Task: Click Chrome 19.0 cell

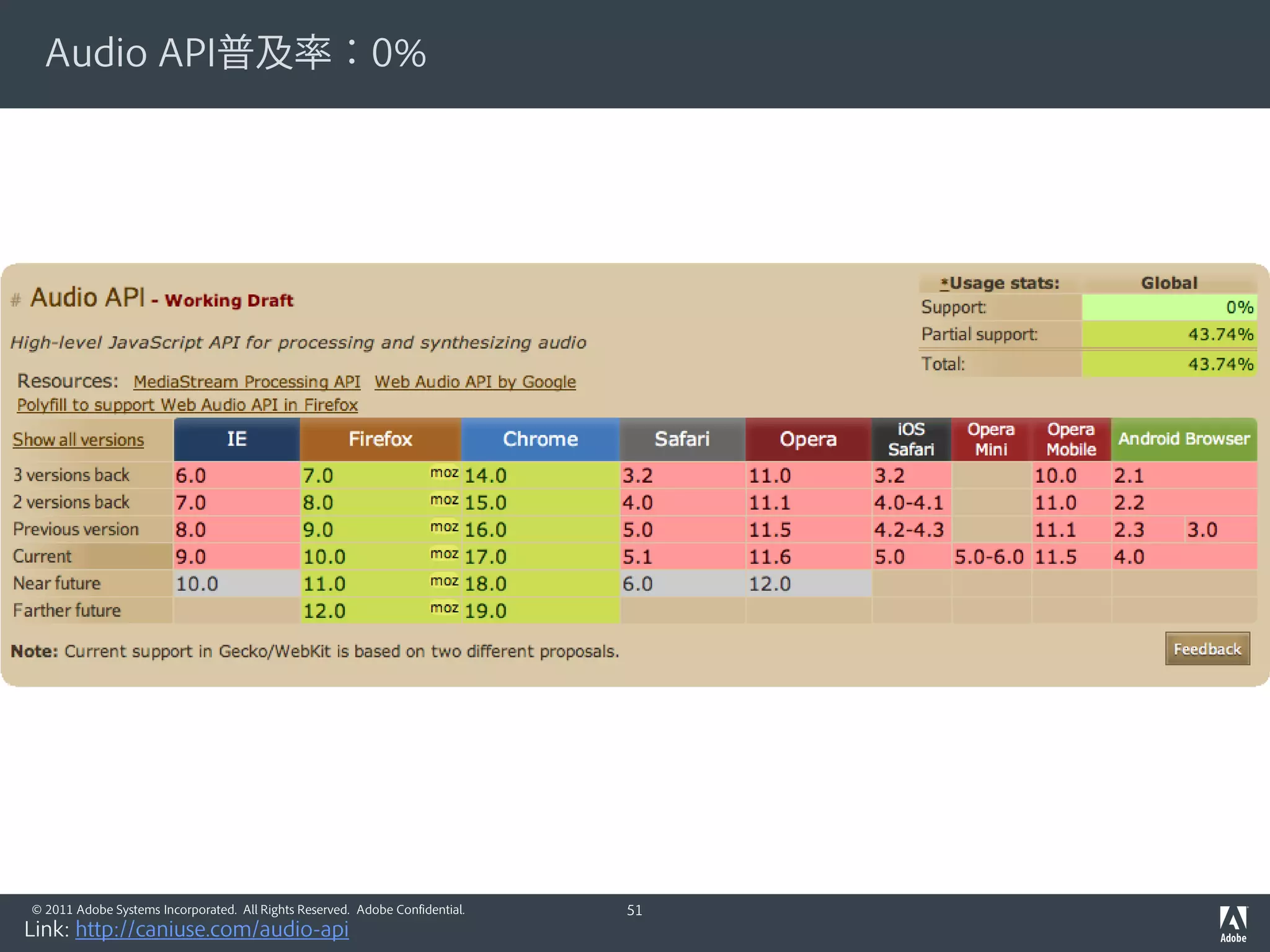Action: pyautogui.click(x=540, y=610)
